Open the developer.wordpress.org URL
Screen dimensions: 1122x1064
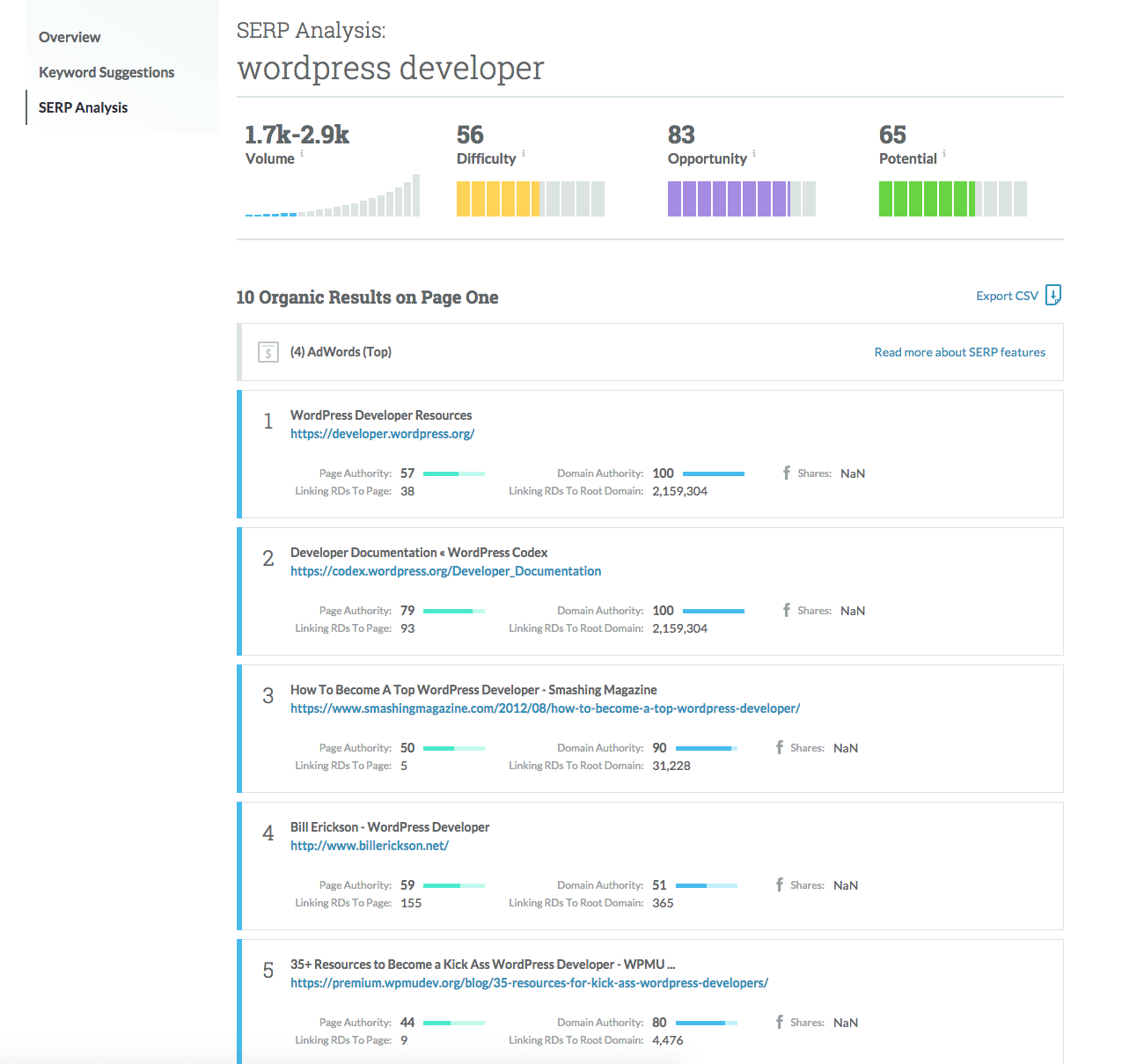click(x=383, y=434)
